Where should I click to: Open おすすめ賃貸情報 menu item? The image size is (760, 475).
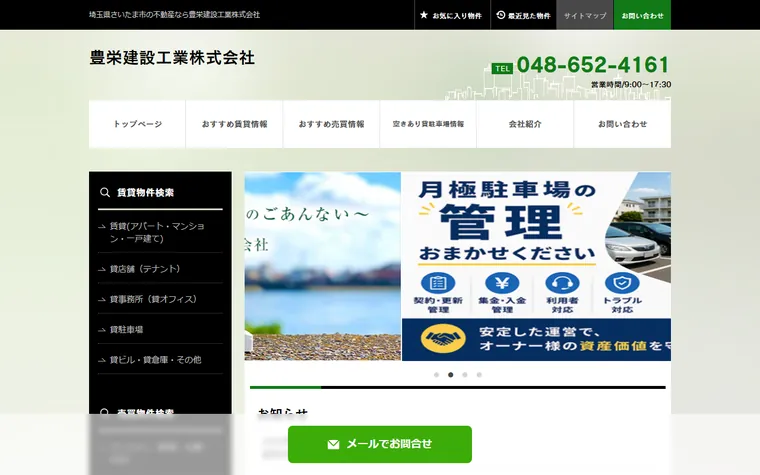[234, 124]
